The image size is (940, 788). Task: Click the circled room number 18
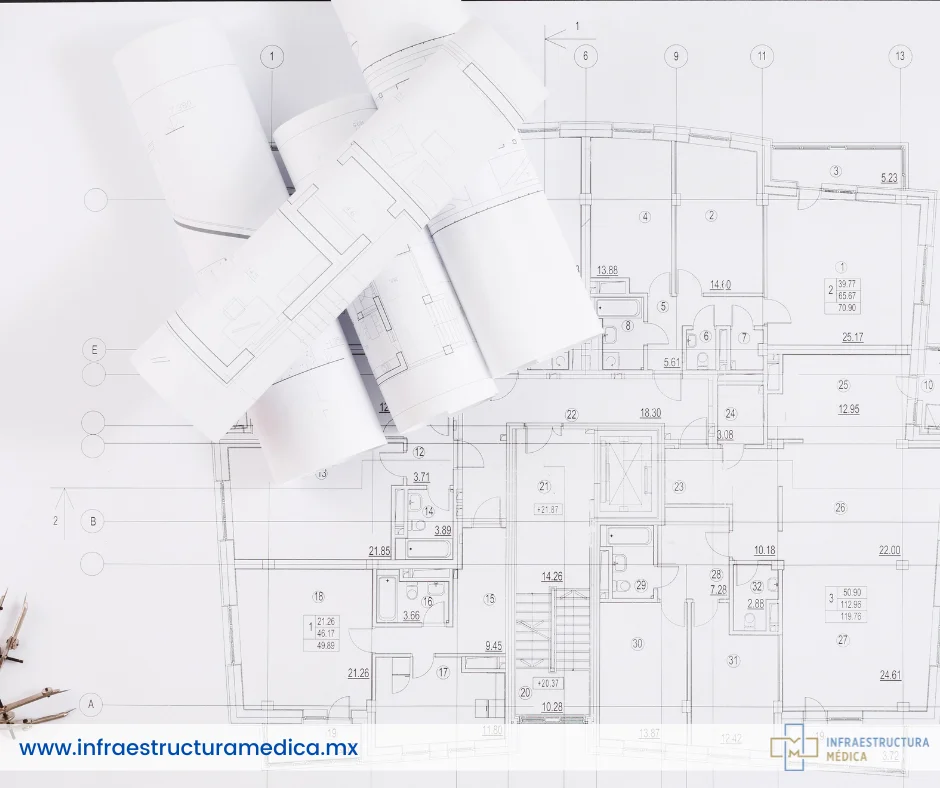click(319, 597)
